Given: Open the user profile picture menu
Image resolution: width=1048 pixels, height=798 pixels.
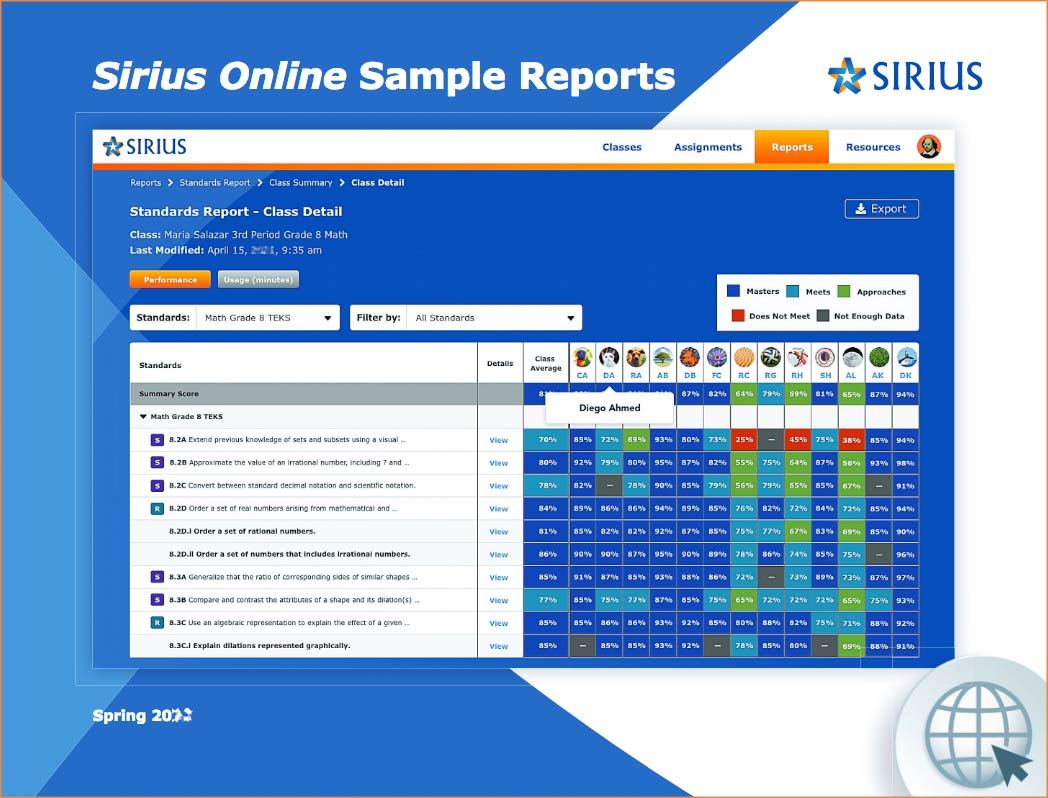Looking at the screenshot, I should (x=929, y=146).
